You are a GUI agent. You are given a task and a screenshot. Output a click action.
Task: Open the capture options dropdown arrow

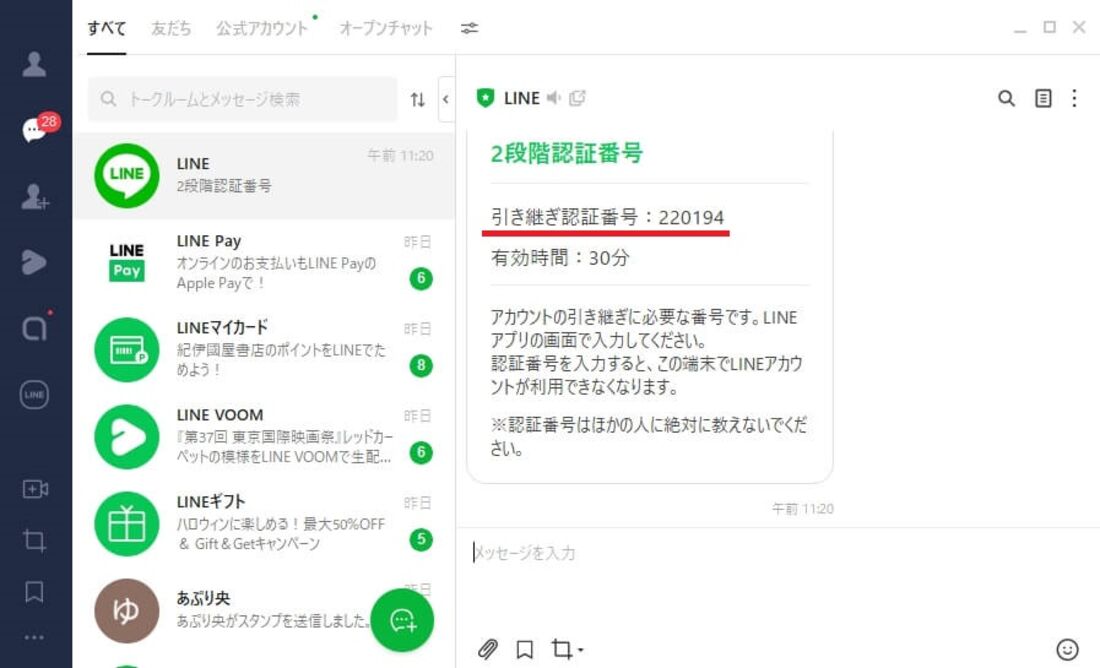pos(578,649)
